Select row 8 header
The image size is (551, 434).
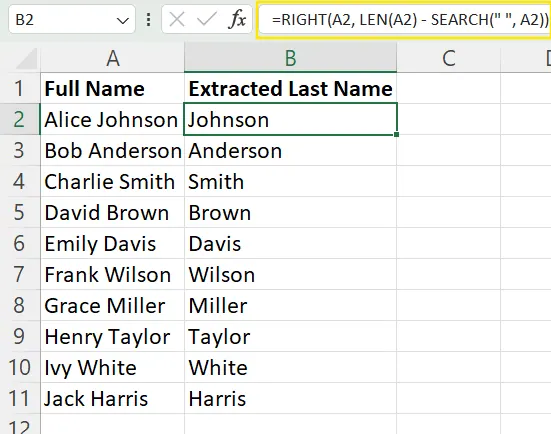click(20, 305)
